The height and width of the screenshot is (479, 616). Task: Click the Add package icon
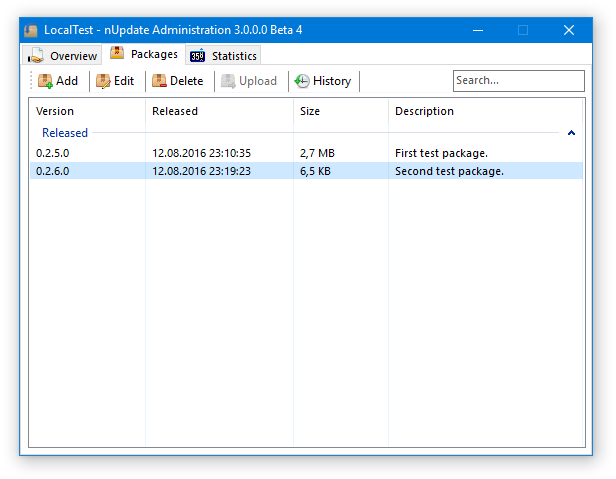pos(45,81)
